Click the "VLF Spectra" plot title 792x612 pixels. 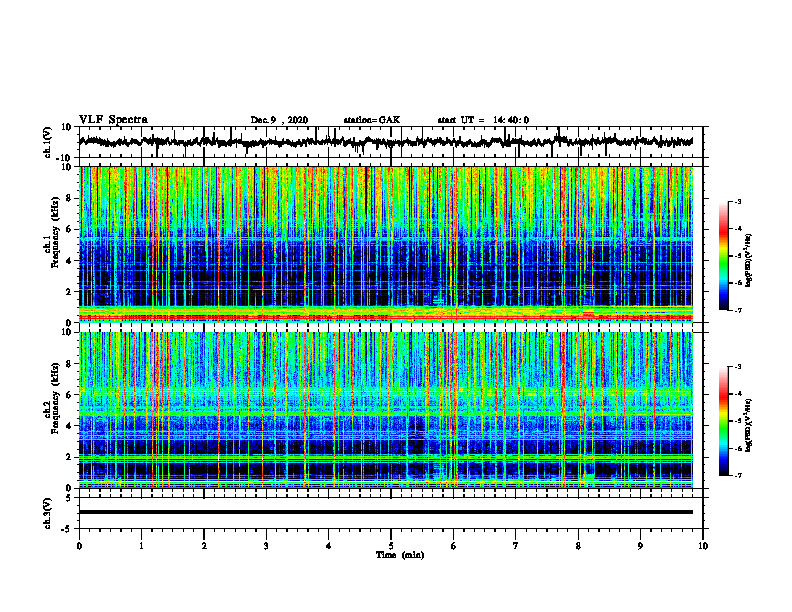(113, 120)
